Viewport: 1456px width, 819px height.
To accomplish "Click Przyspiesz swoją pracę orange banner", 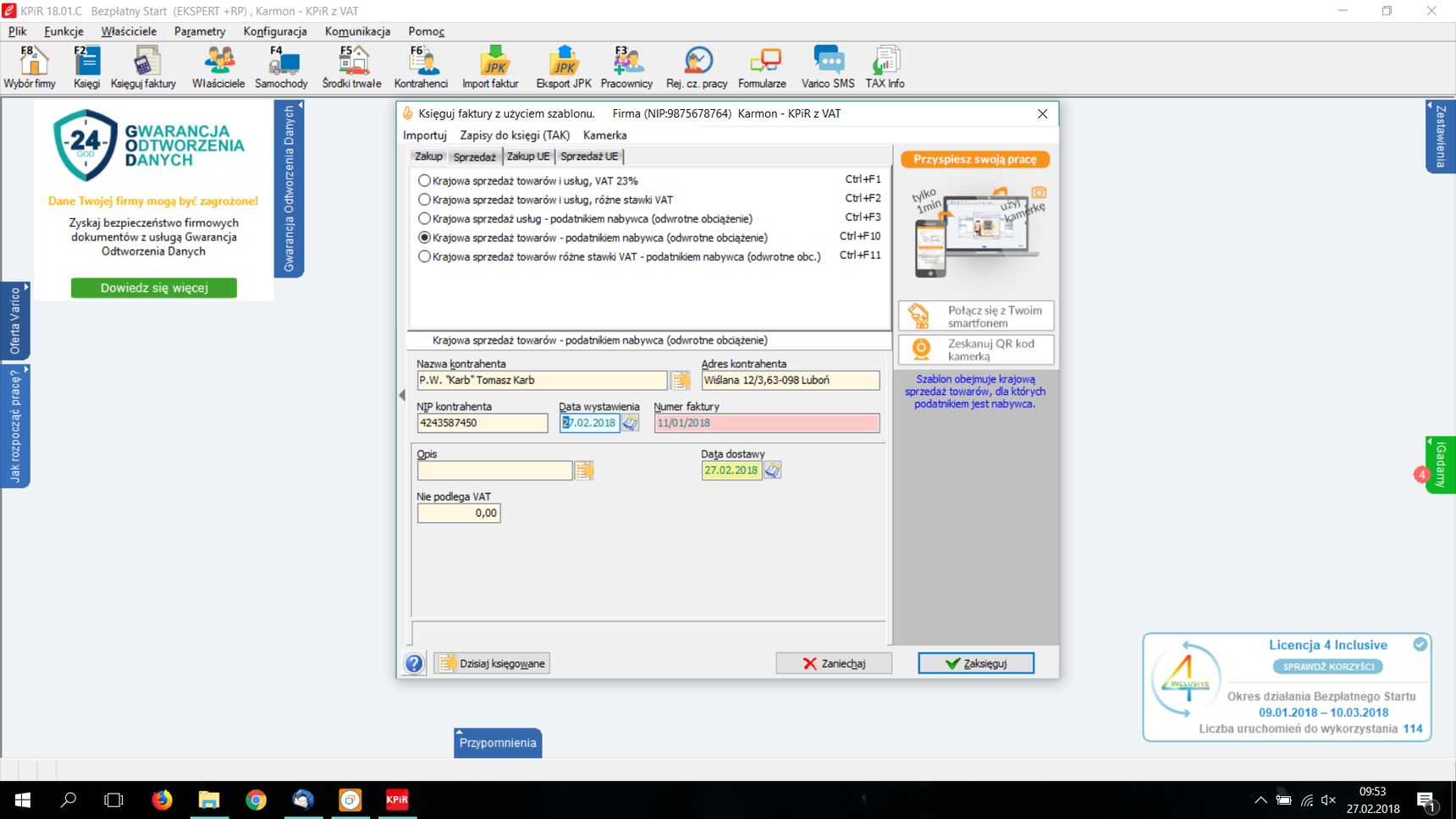I will [975, 159].
